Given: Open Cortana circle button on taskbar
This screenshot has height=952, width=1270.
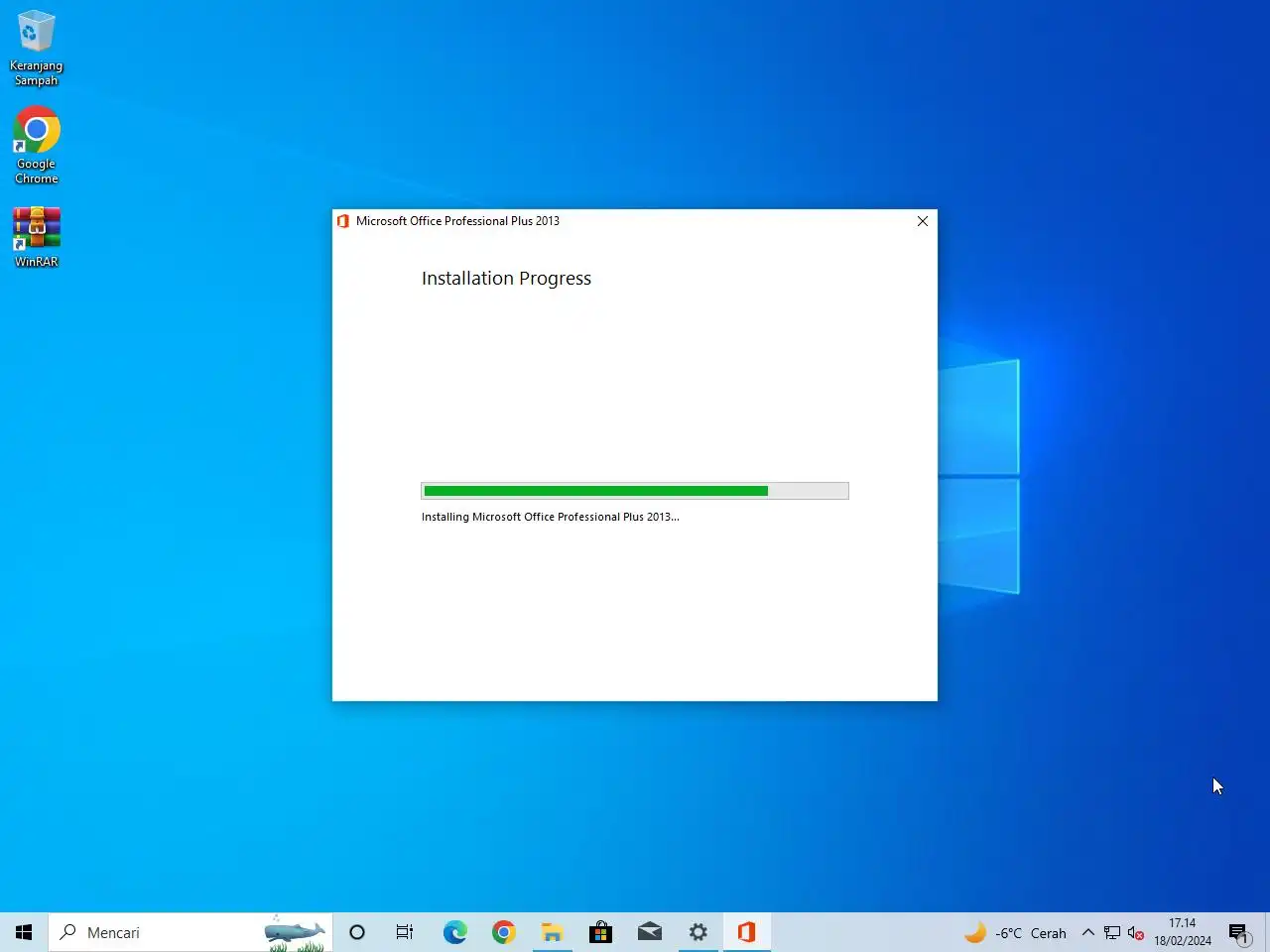Looking at the screenshot, I should pyautogui.click(x=357, y=932).
